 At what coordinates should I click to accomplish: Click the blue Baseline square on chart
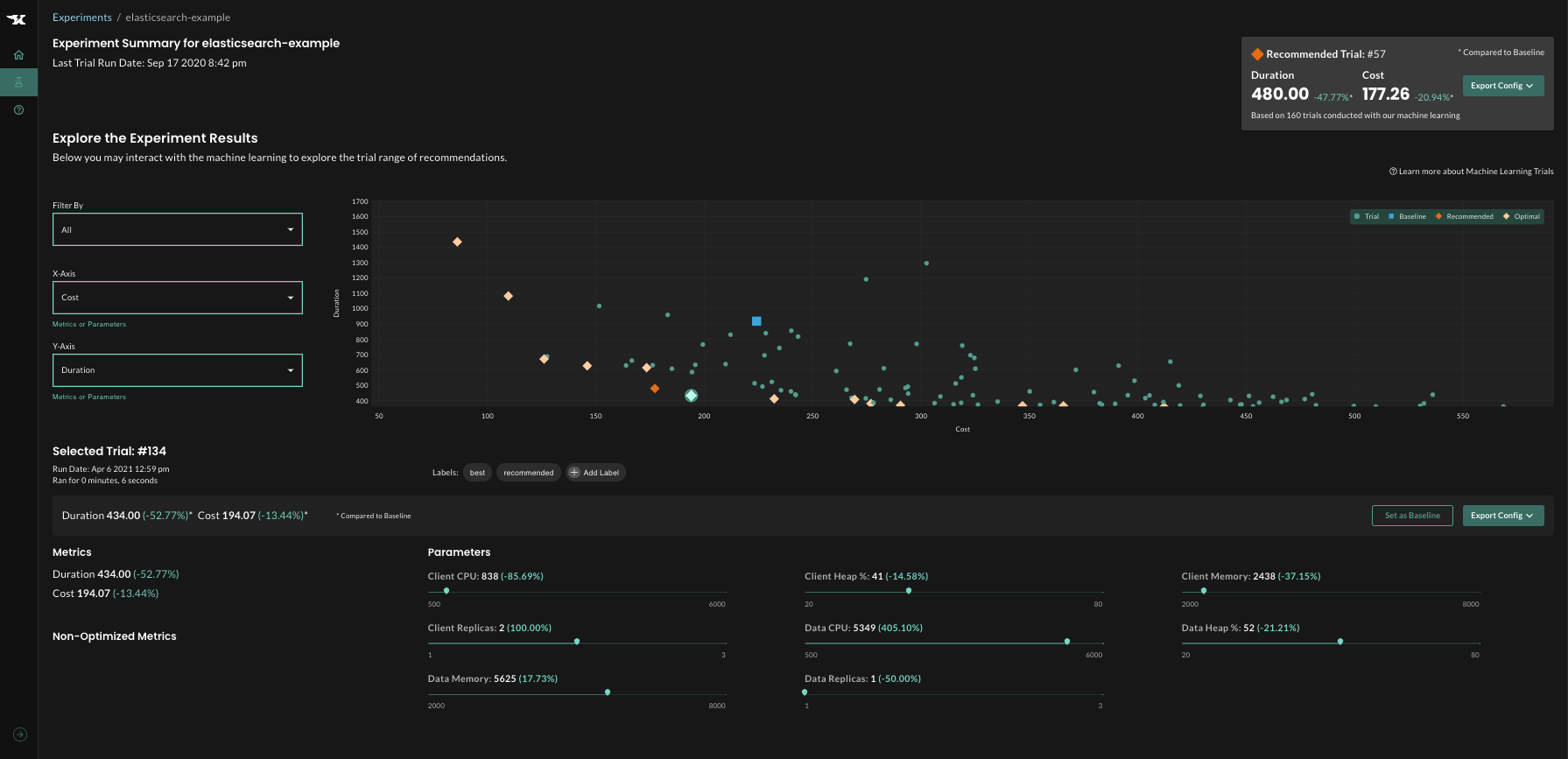(x=756, y=321)
